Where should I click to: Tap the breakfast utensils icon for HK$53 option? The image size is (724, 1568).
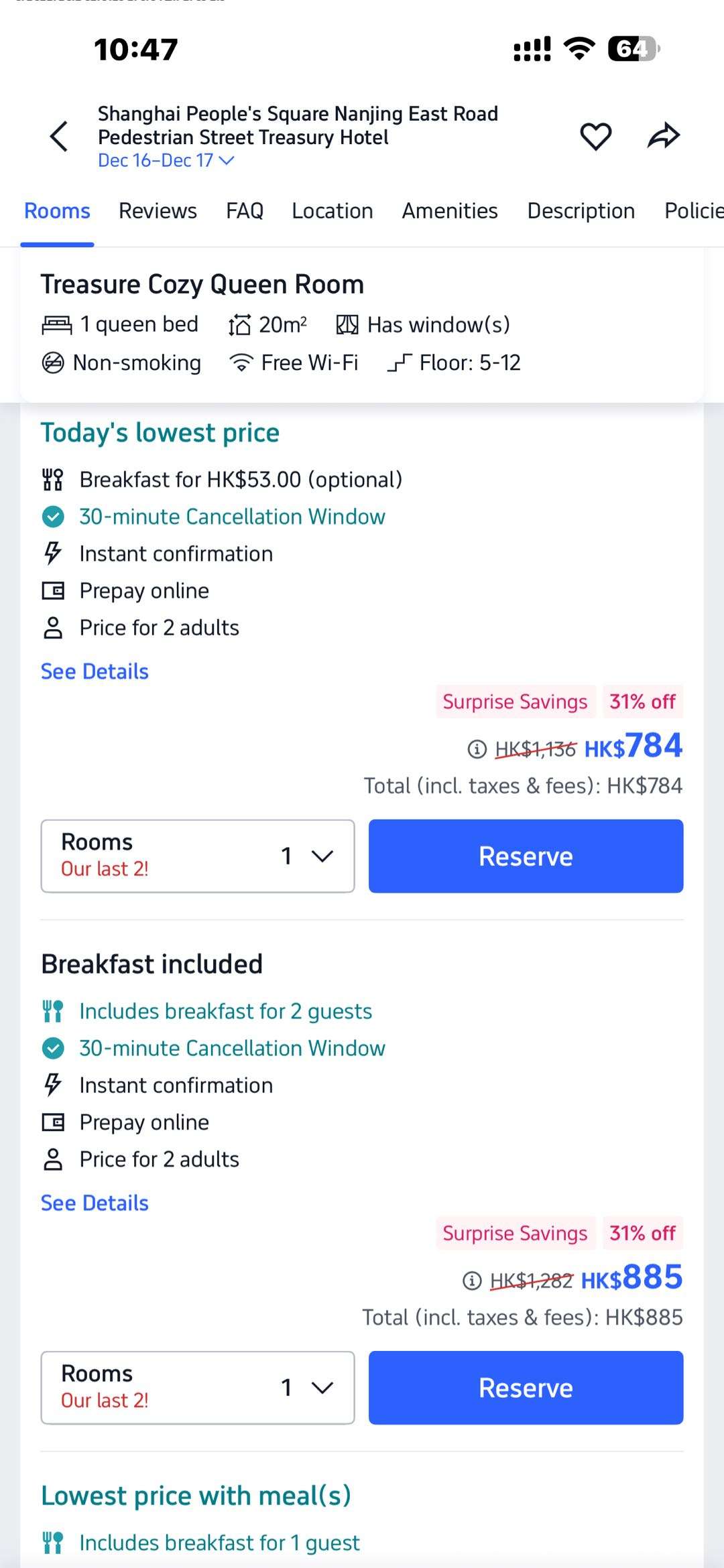pyautogui.click(x=52, y=478)
